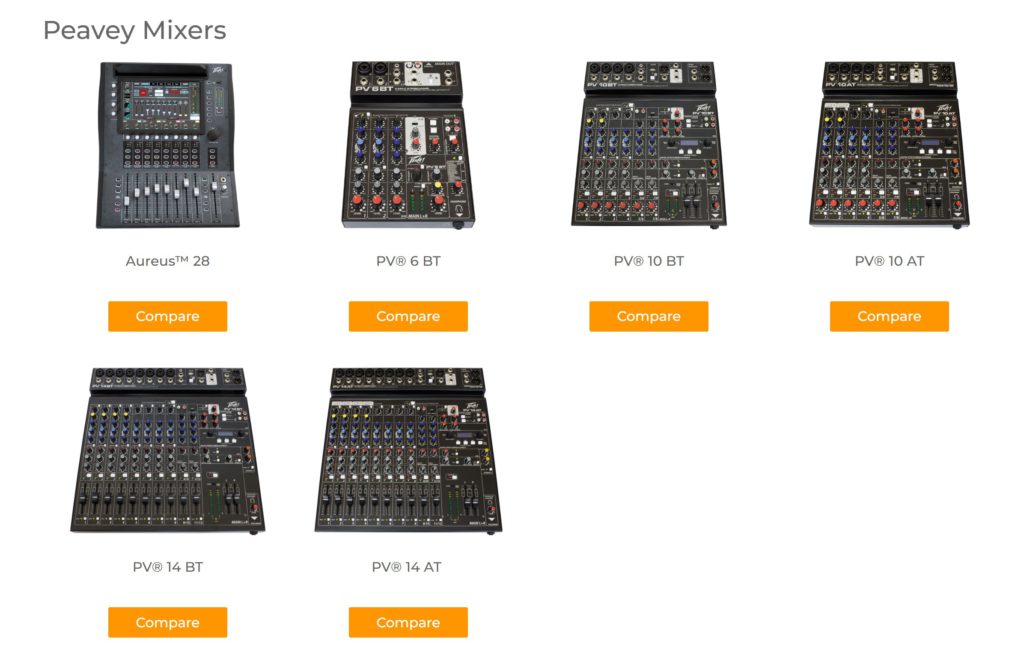Viewport: 1024px width, 659px height.
Task: Compare the PV 14 AT mixer
Action: (408, 622)
